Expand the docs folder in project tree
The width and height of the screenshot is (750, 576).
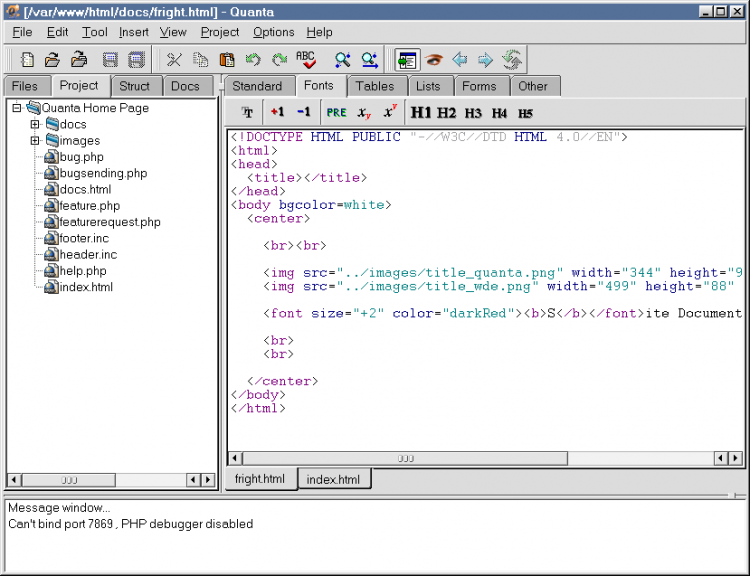pos(35,125)
